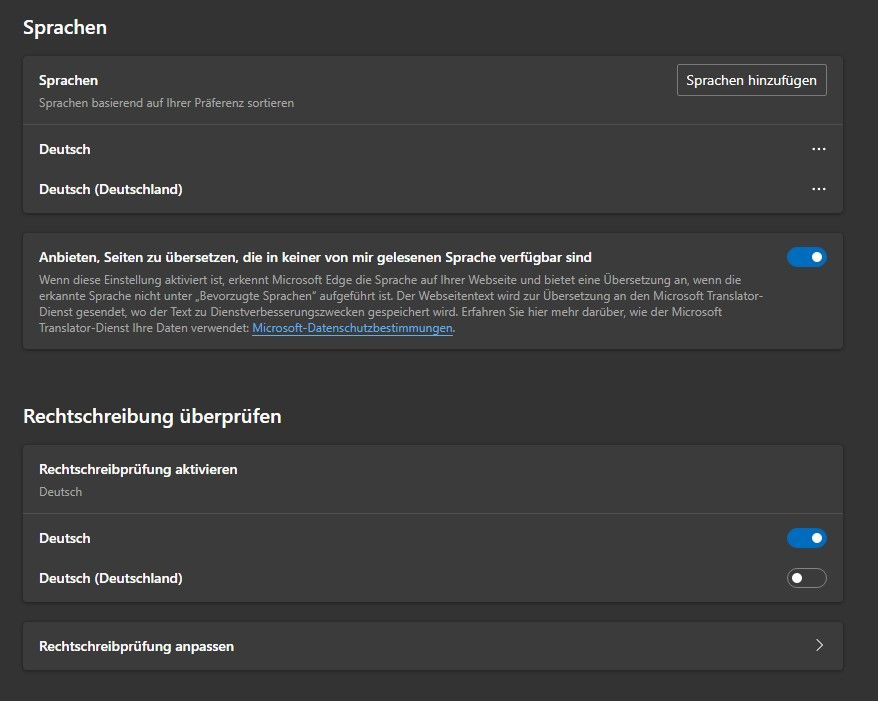Click the Sprachen hinzufügen button
The width and height of the screenshot is (878, 701).
[752, 80]
